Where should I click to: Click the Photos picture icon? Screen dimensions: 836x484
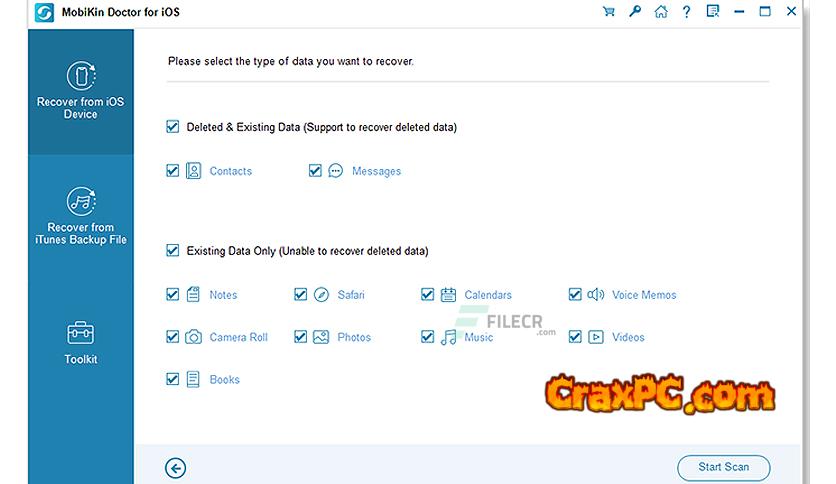321,337
